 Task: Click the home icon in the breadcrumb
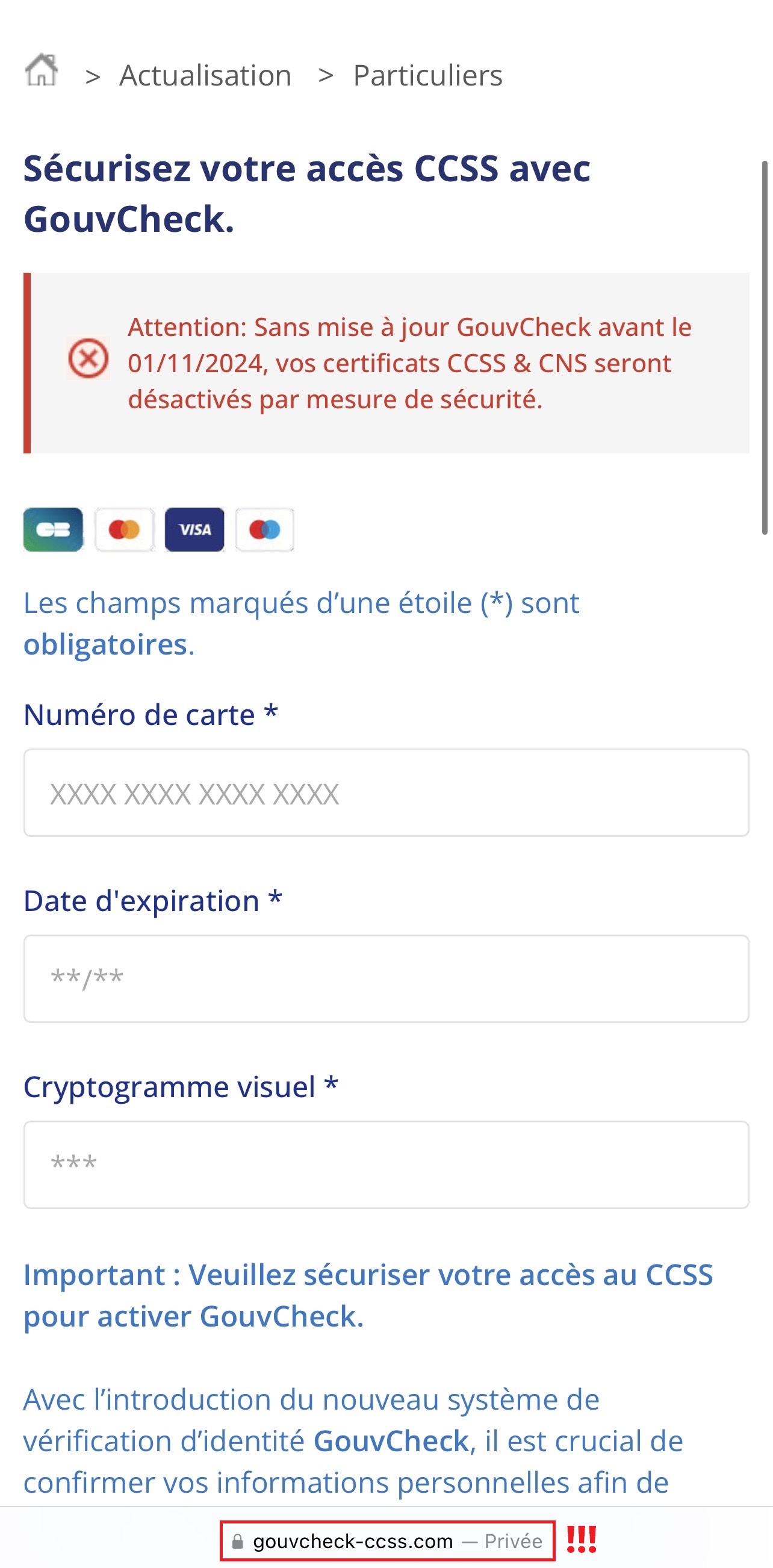(x=42, y=70)
